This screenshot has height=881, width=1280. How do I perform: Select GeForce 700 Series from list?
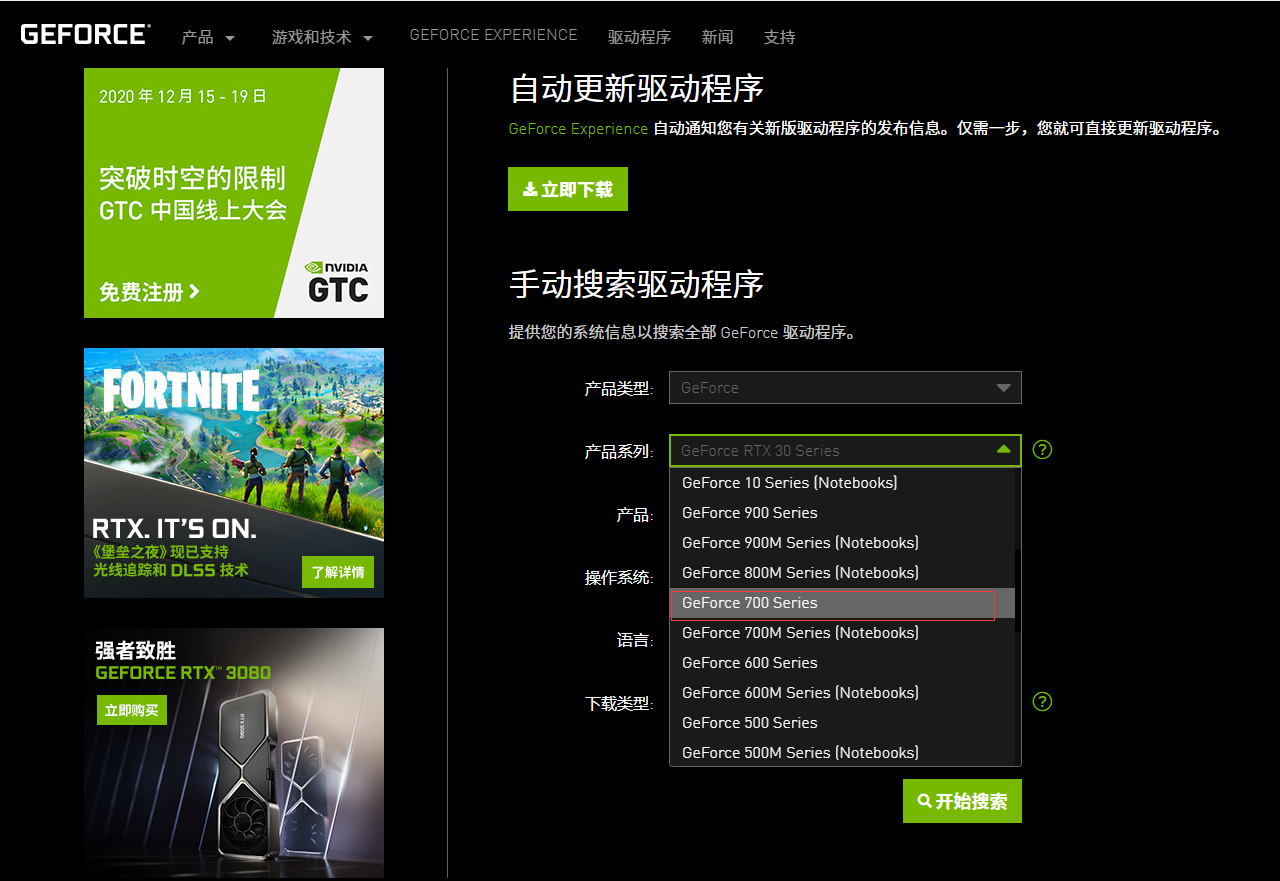[x=750, y=603]
